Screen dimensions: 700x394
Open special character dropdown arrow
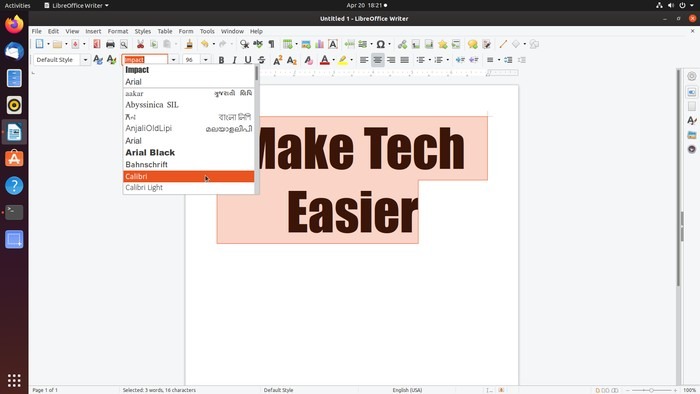(389, 44)
